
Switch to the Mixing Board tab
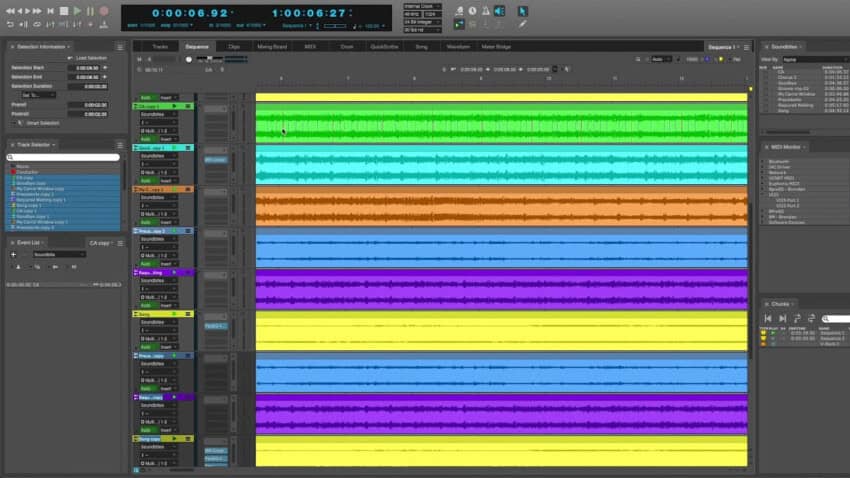click(x=271, y=47)
